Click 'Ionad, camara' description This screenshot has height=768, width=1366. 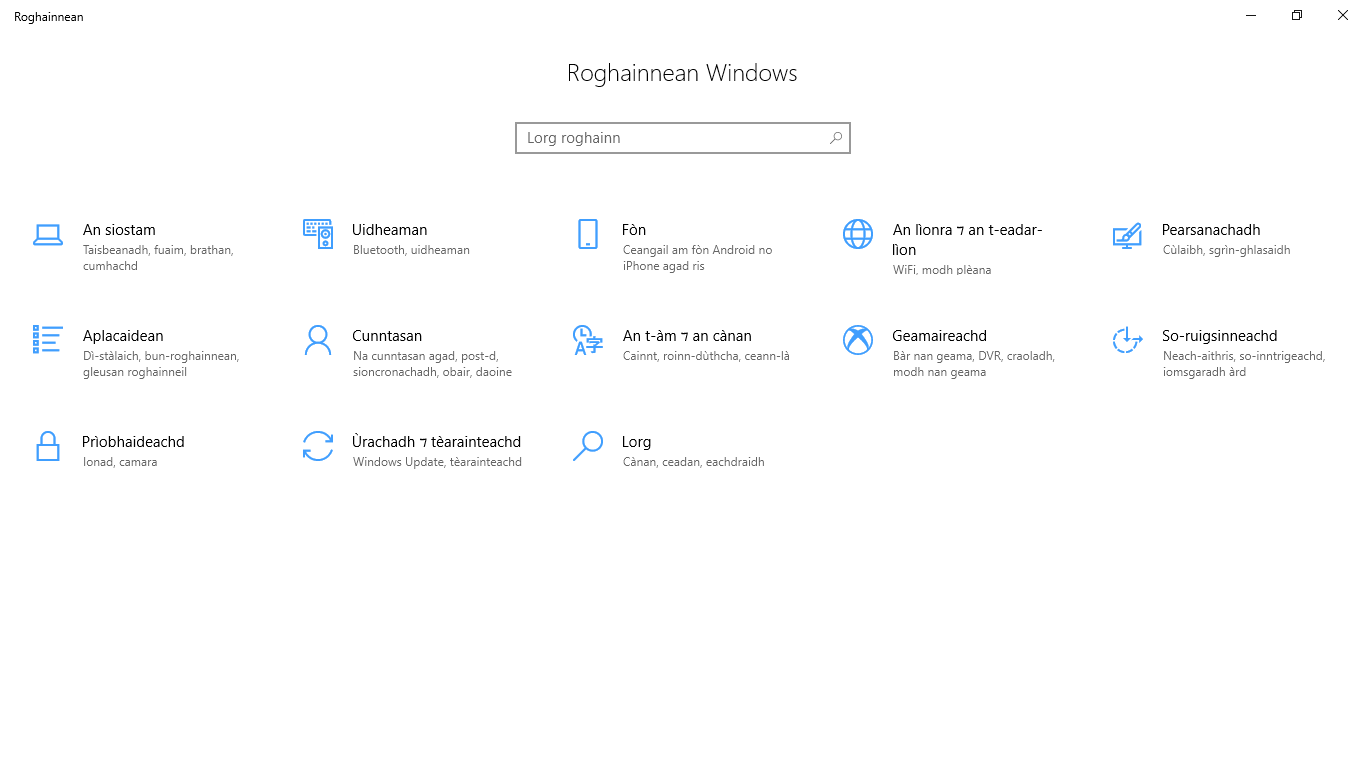point(120,462)
